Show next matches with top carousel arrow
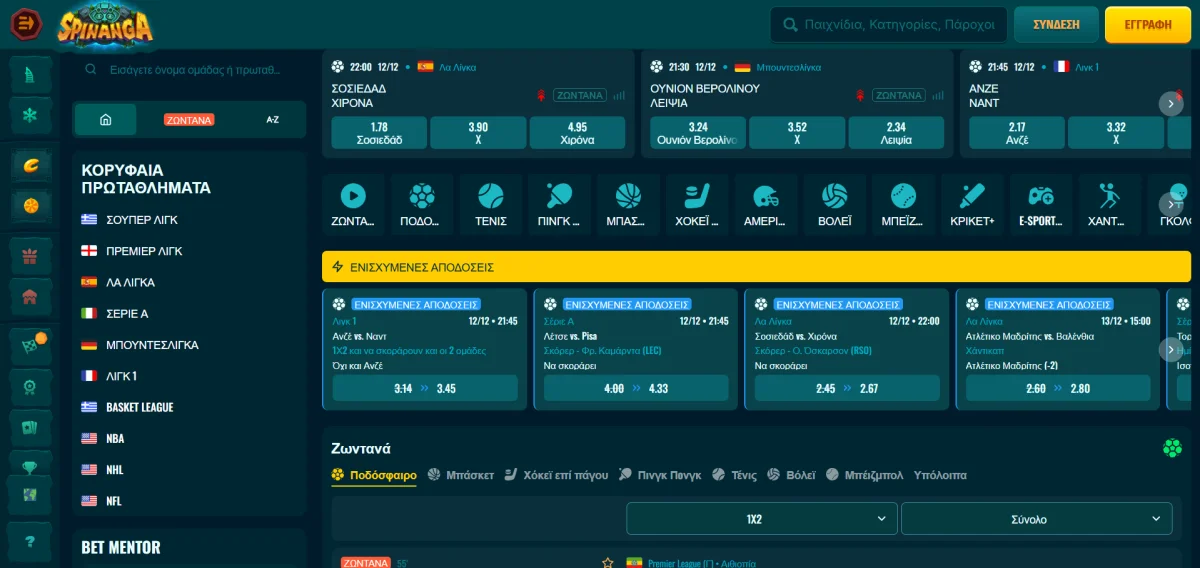The width and height of the screenshot is (1200, 568). [x=1171, y=103]
